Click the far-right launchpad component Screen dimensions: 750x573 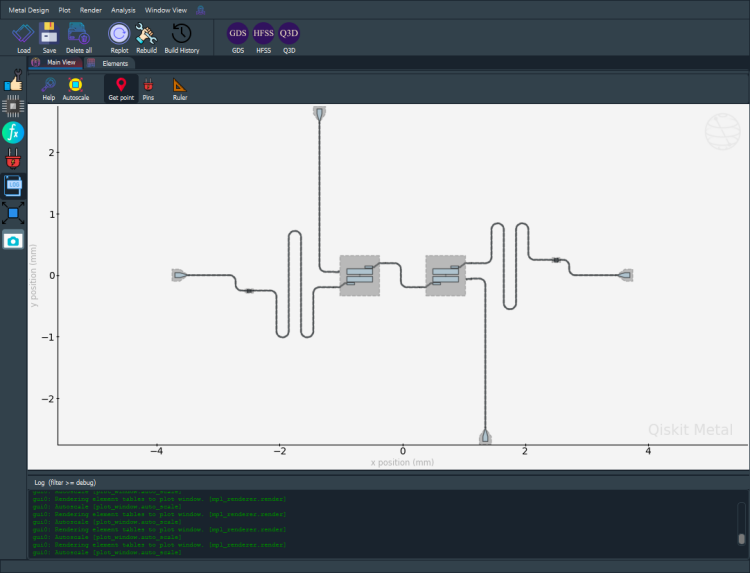pyautogui.click(x=626, y=275)
